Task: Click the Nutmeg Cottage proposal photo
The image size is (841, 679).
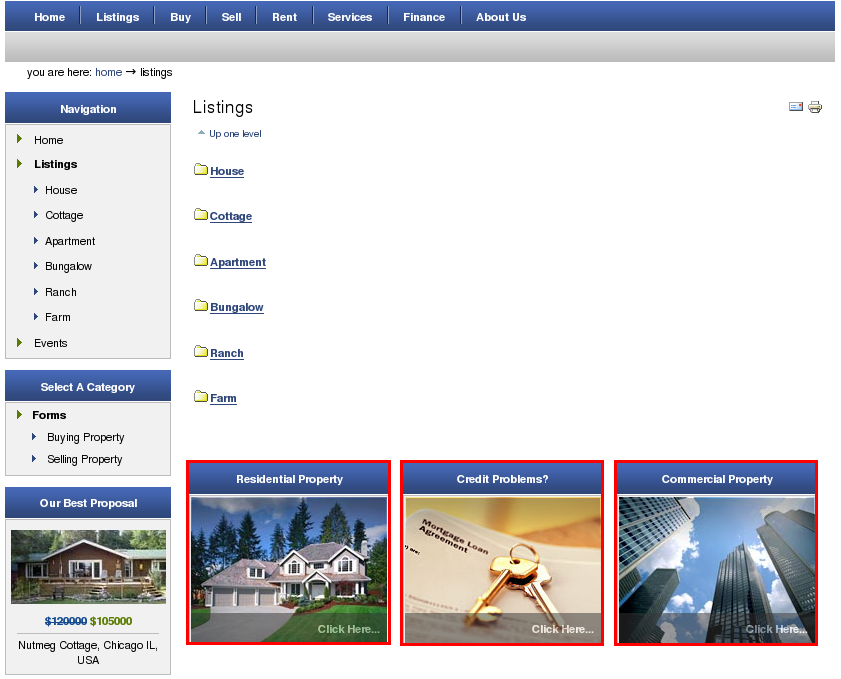Action: (88, 567)
